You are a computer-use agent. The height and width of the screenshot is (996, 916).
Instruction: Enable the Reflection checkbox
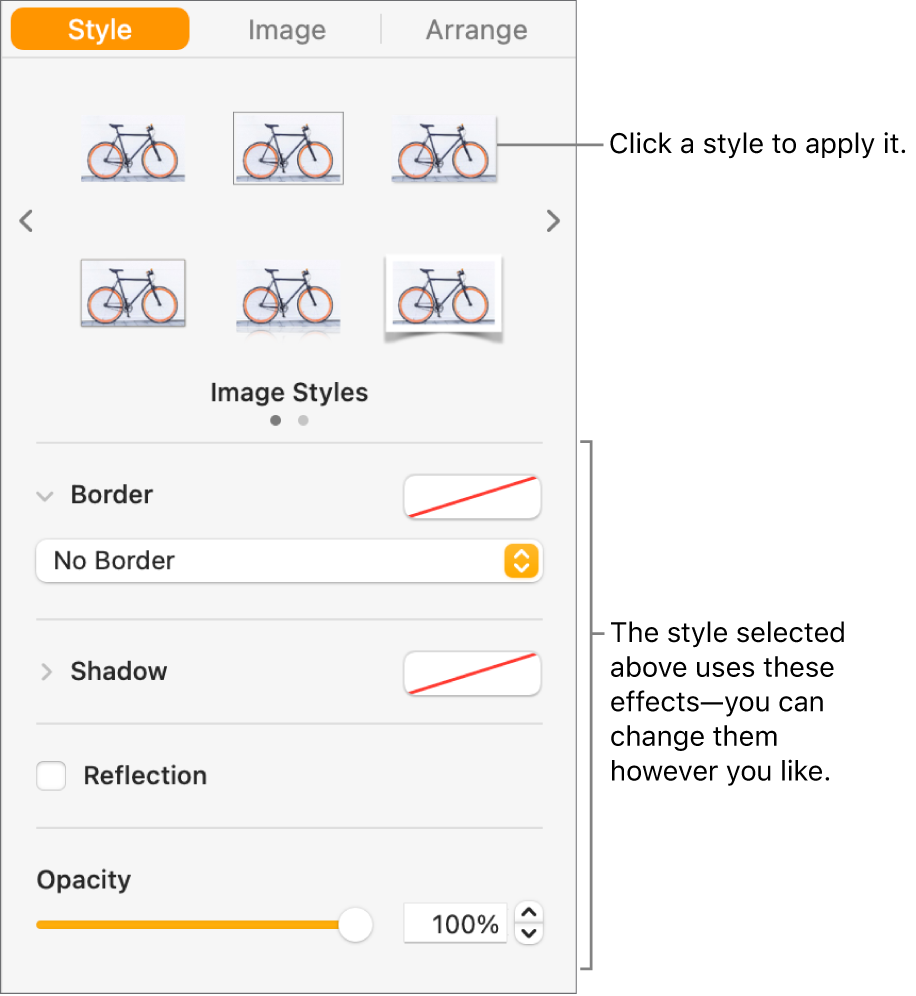tap(51, 776)
